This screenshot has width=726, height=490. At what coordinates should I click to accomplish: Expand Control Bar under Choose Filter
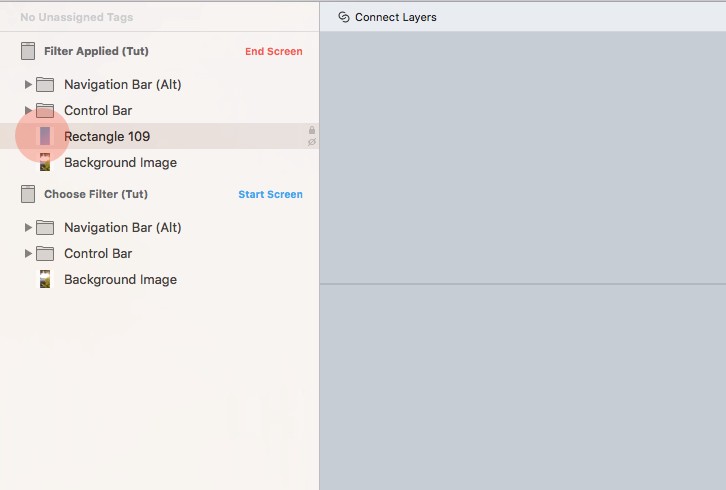point(28,254)
